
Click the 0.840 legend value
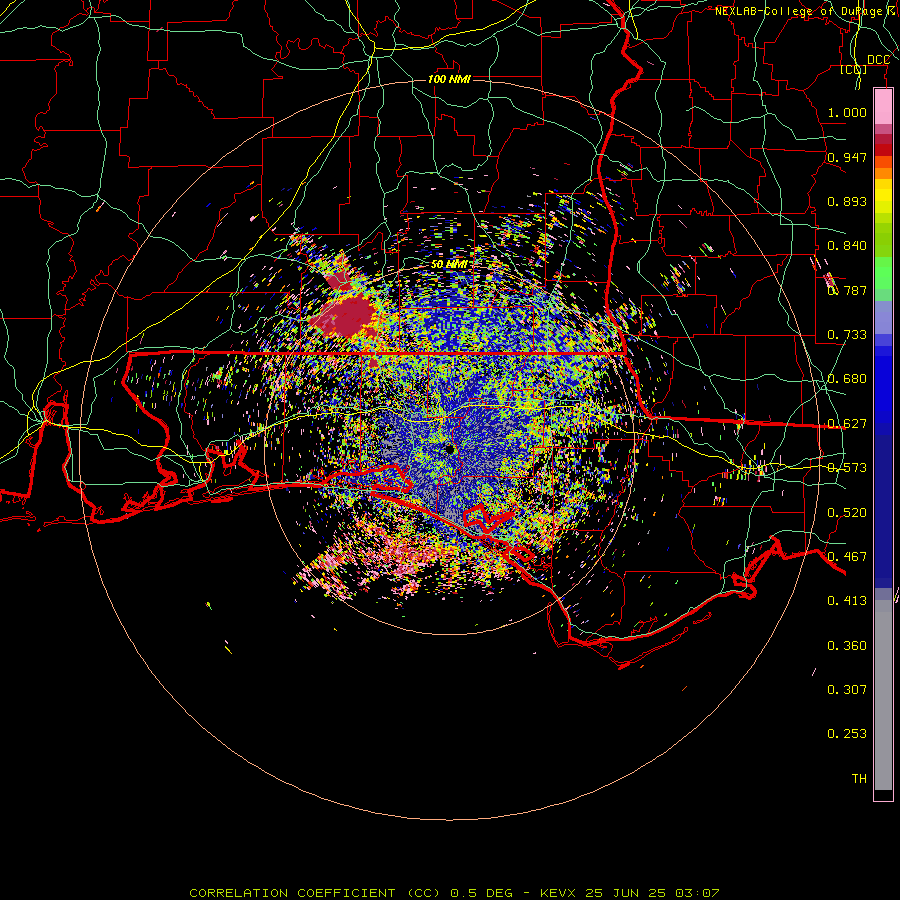(847, 246)
